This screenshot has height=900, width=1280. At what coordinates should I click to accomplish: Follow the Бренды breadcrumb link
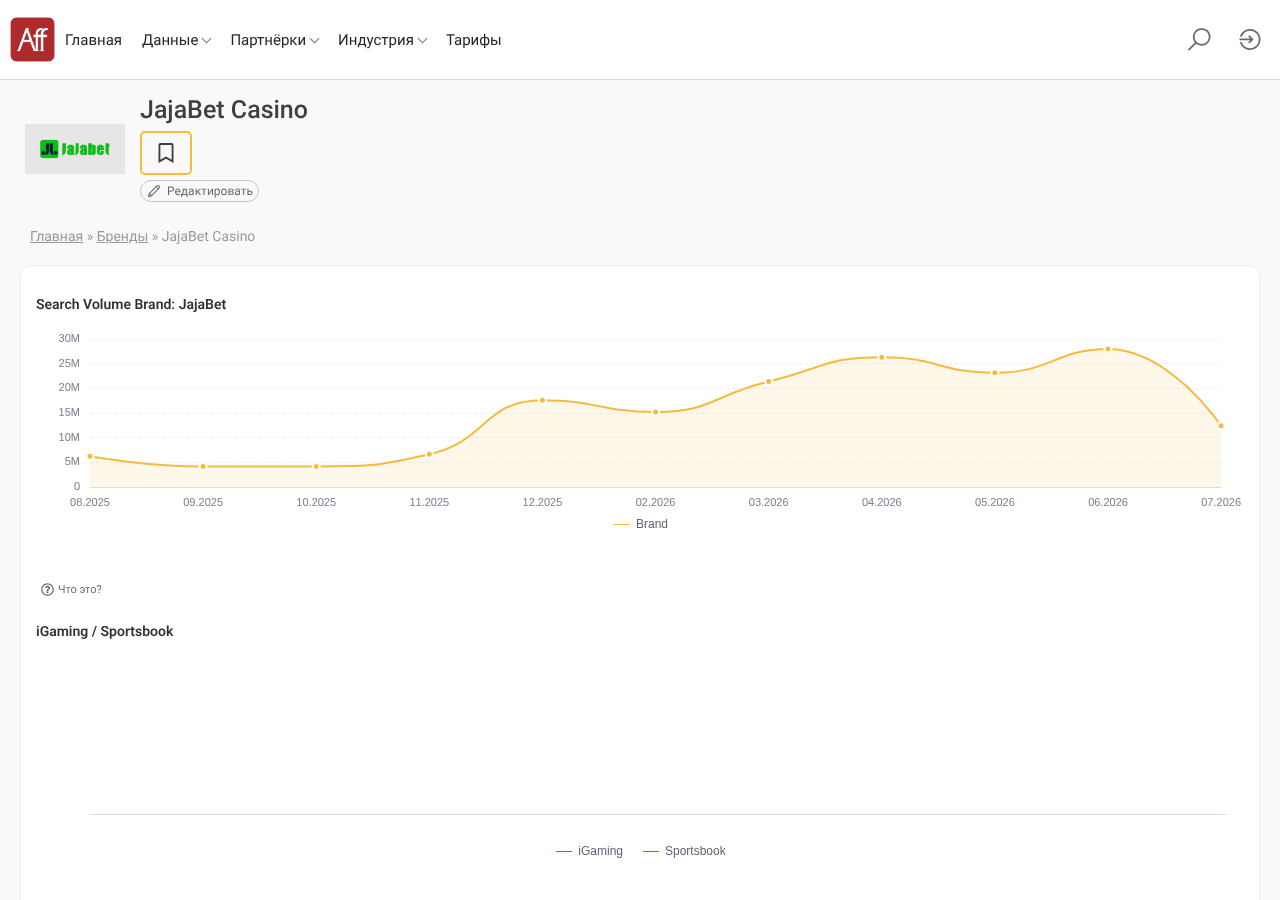coord(122,237)
